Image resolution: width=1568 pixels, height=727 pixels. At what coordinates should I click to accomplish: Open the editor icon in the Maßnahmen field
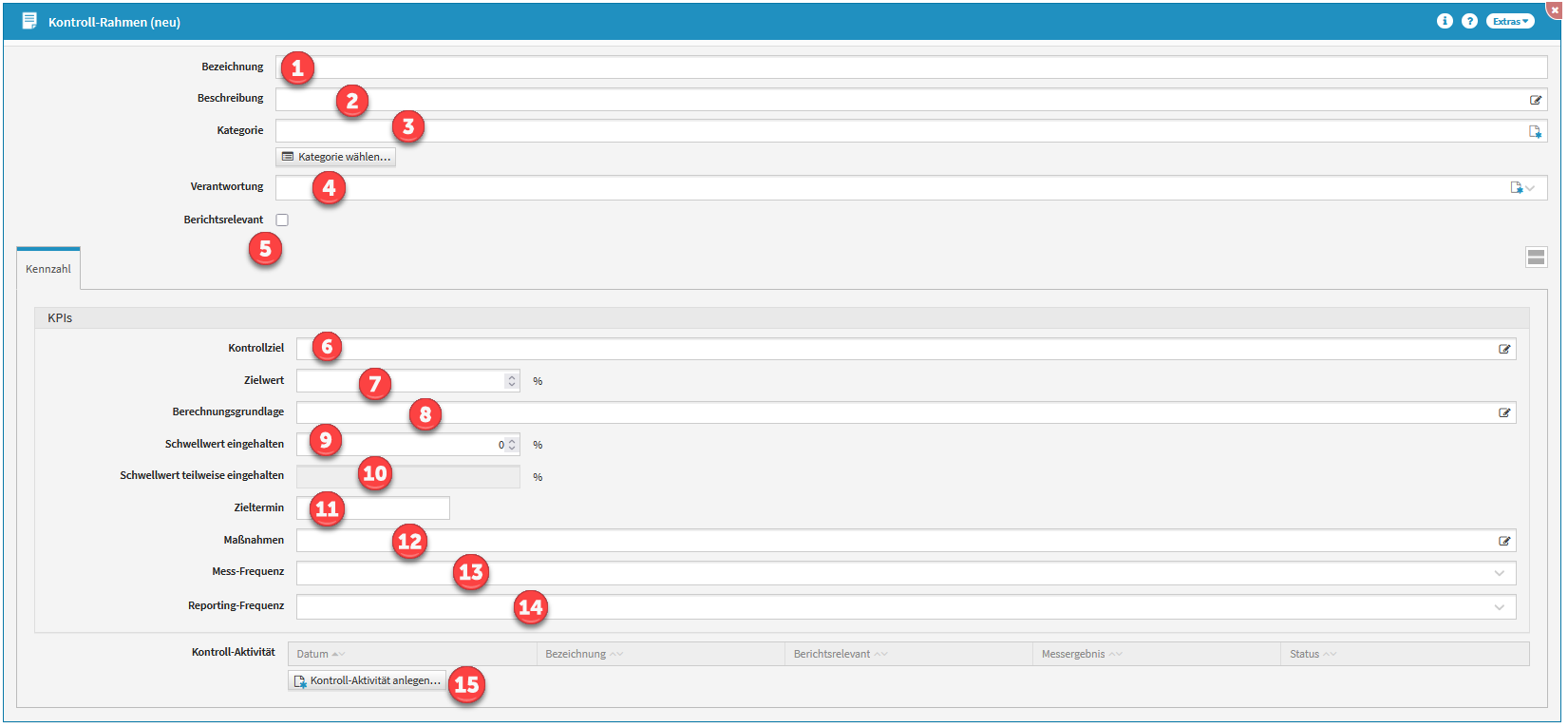[1504, 541]
